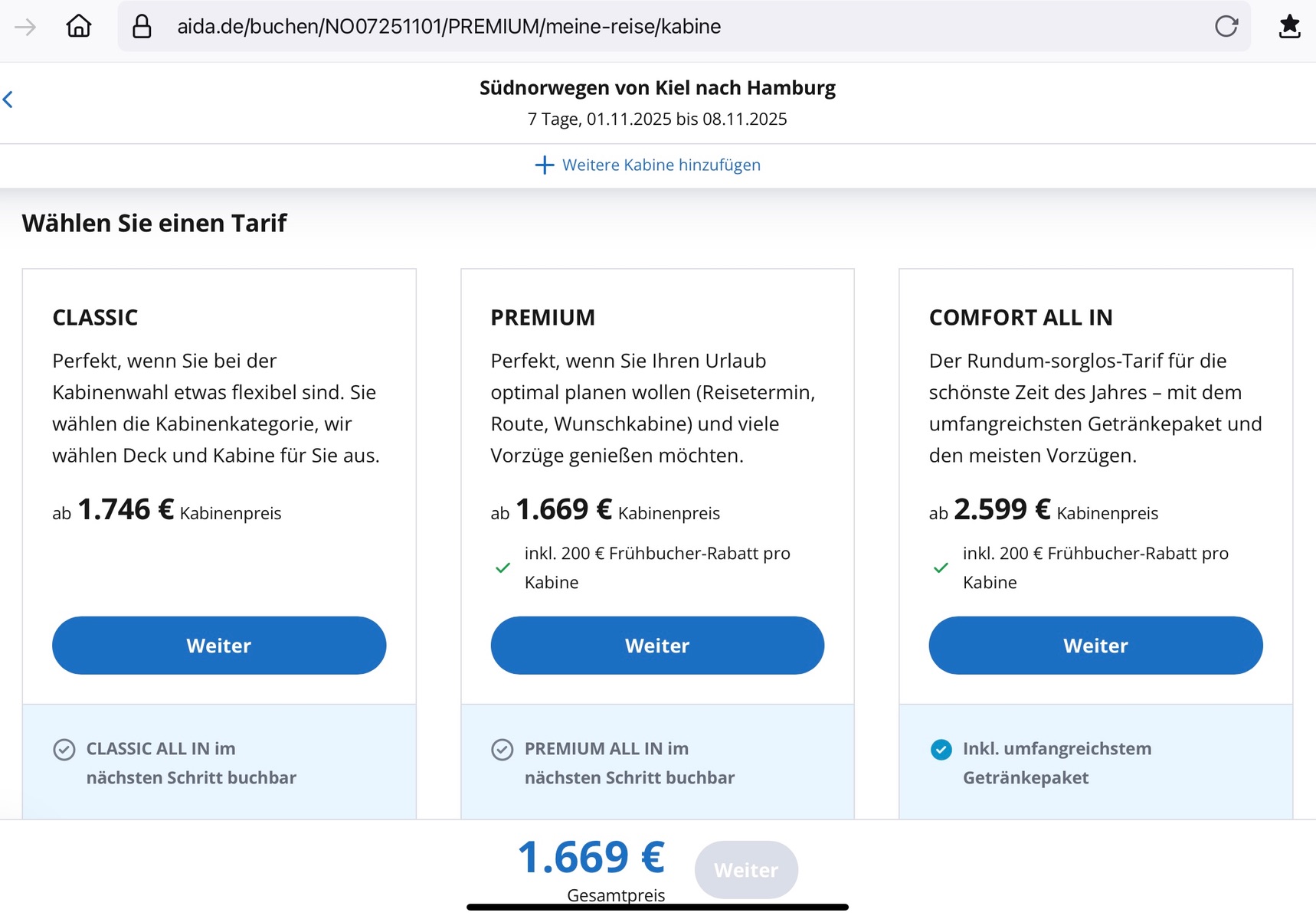This screenshot has width=1316, height=919.
Task: Go to browser home page icon
Action: [x=79, y=27]
